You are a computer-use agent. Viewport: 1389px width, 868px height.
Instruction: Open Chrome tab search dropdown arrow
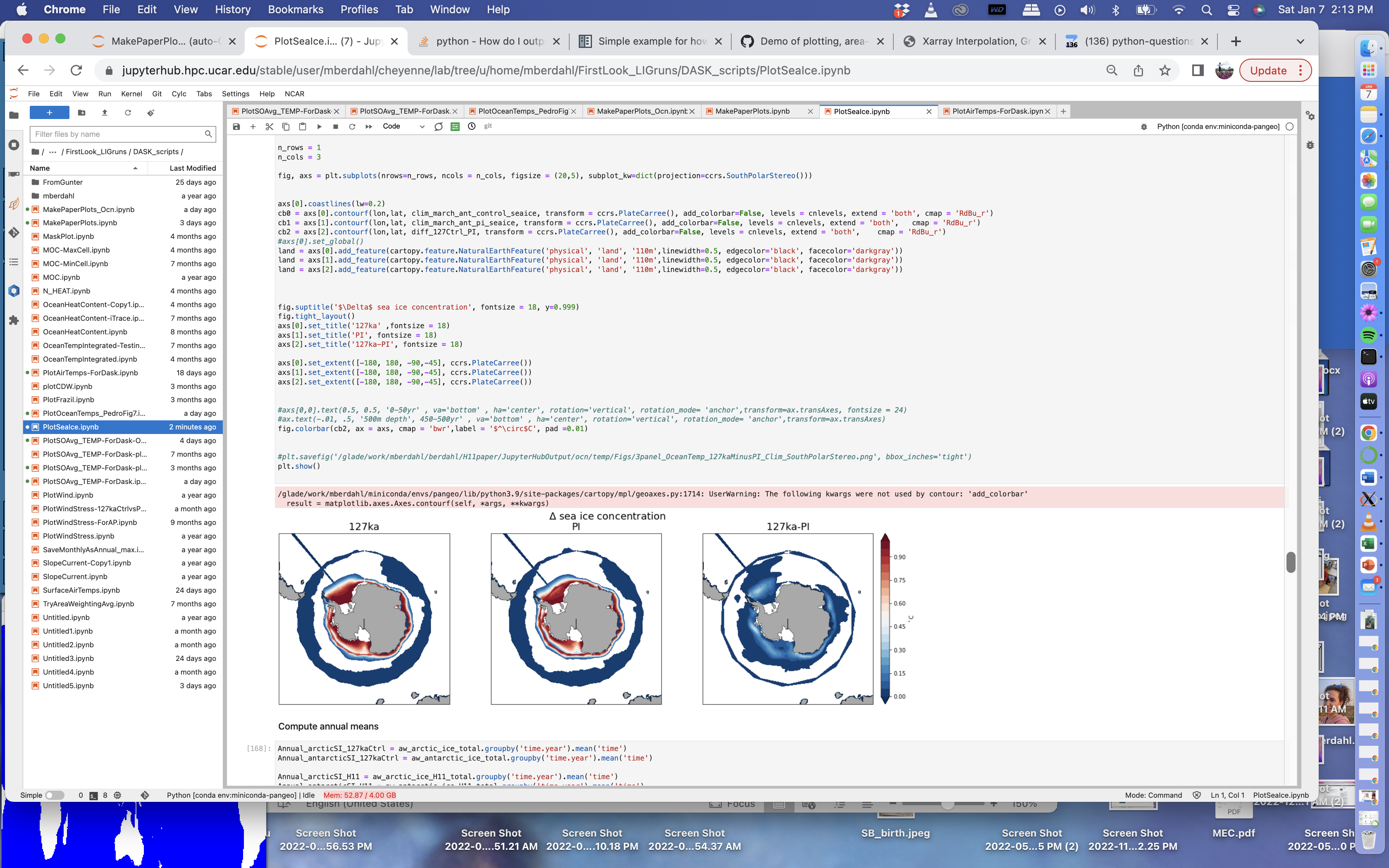coord(1300,41)
